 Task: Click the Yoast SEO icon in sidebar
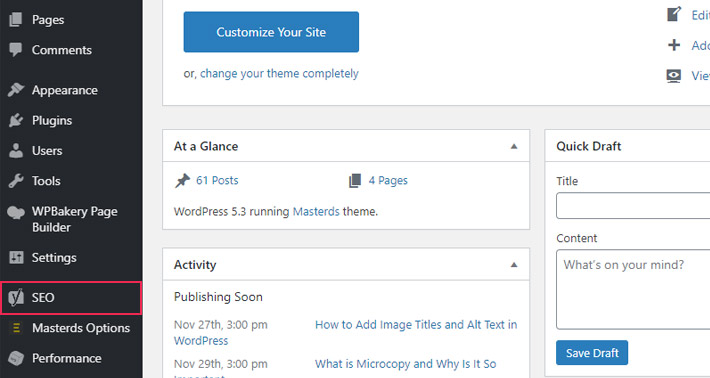16,297
